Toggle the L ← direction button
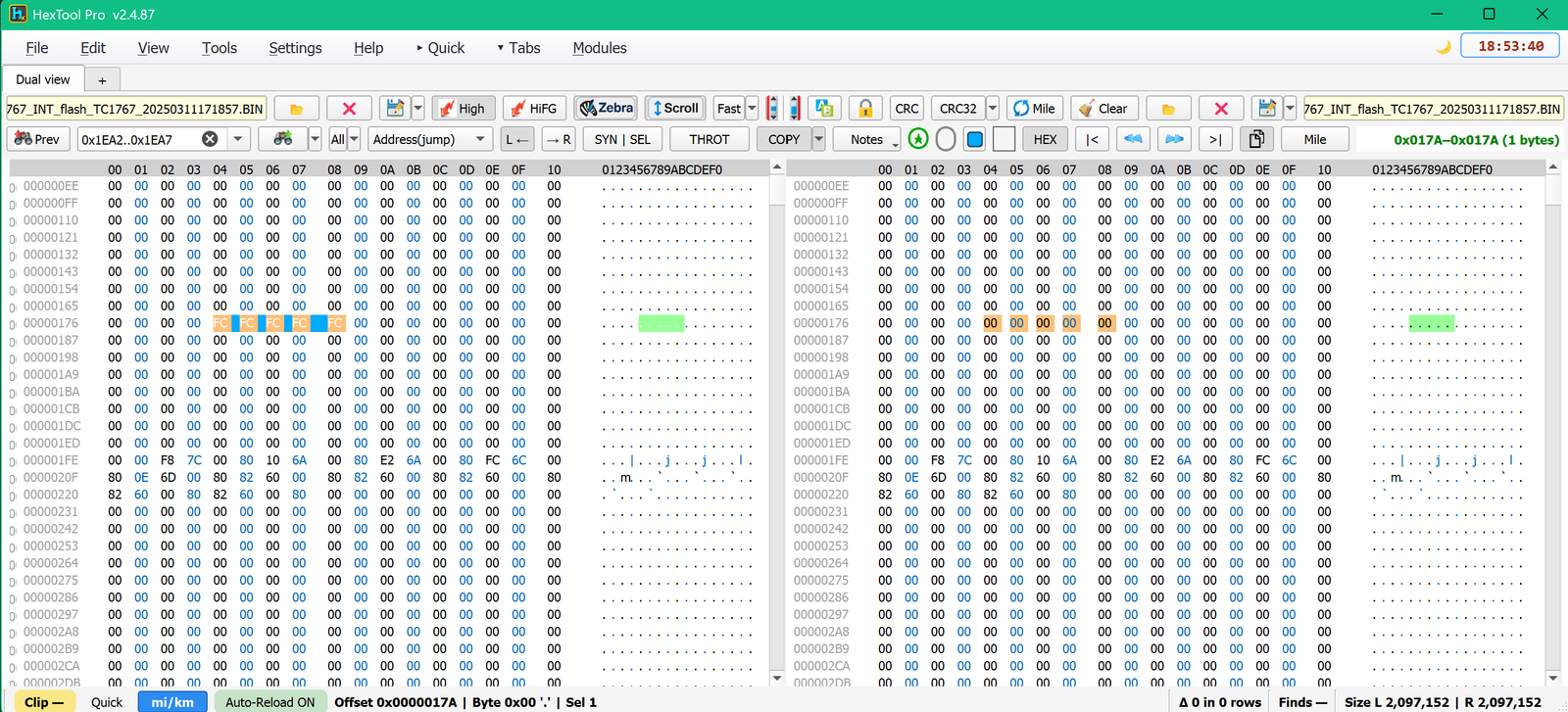 (517, 139)
